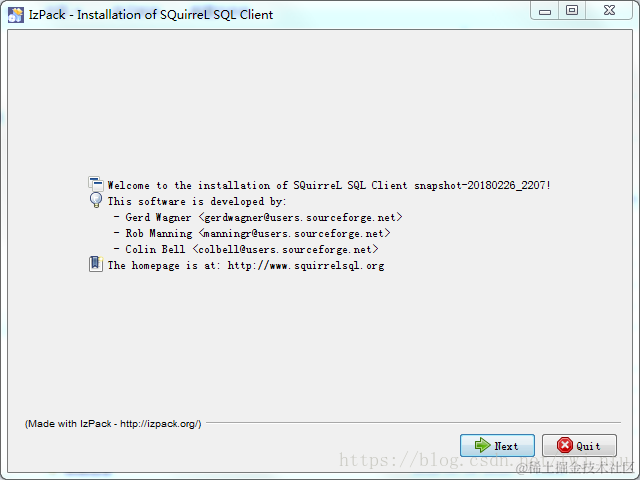Click the colbell@users.sourceforge.net email text

285,249
